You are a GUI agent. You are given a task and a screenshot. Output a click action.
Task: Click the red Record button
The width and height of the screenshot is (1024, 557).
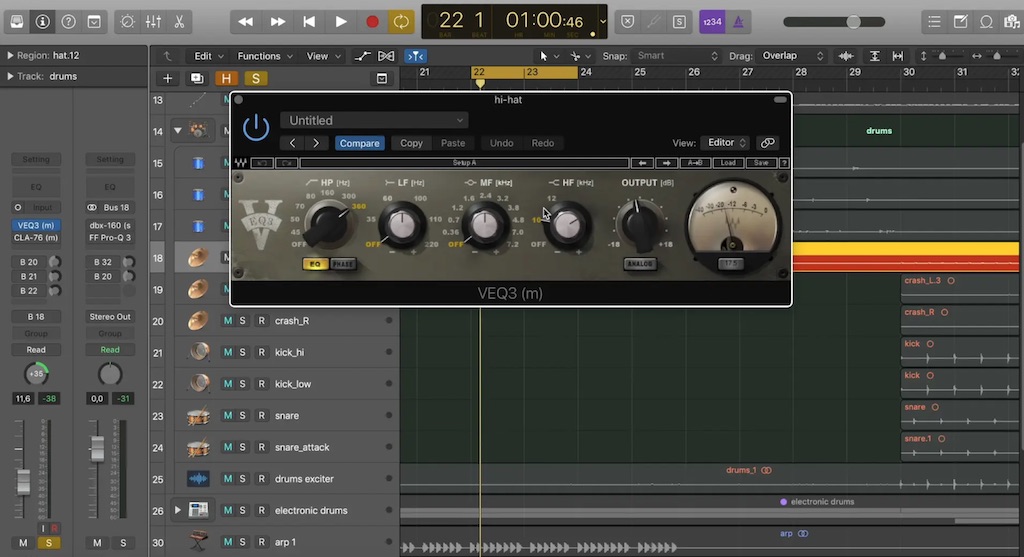372,22
